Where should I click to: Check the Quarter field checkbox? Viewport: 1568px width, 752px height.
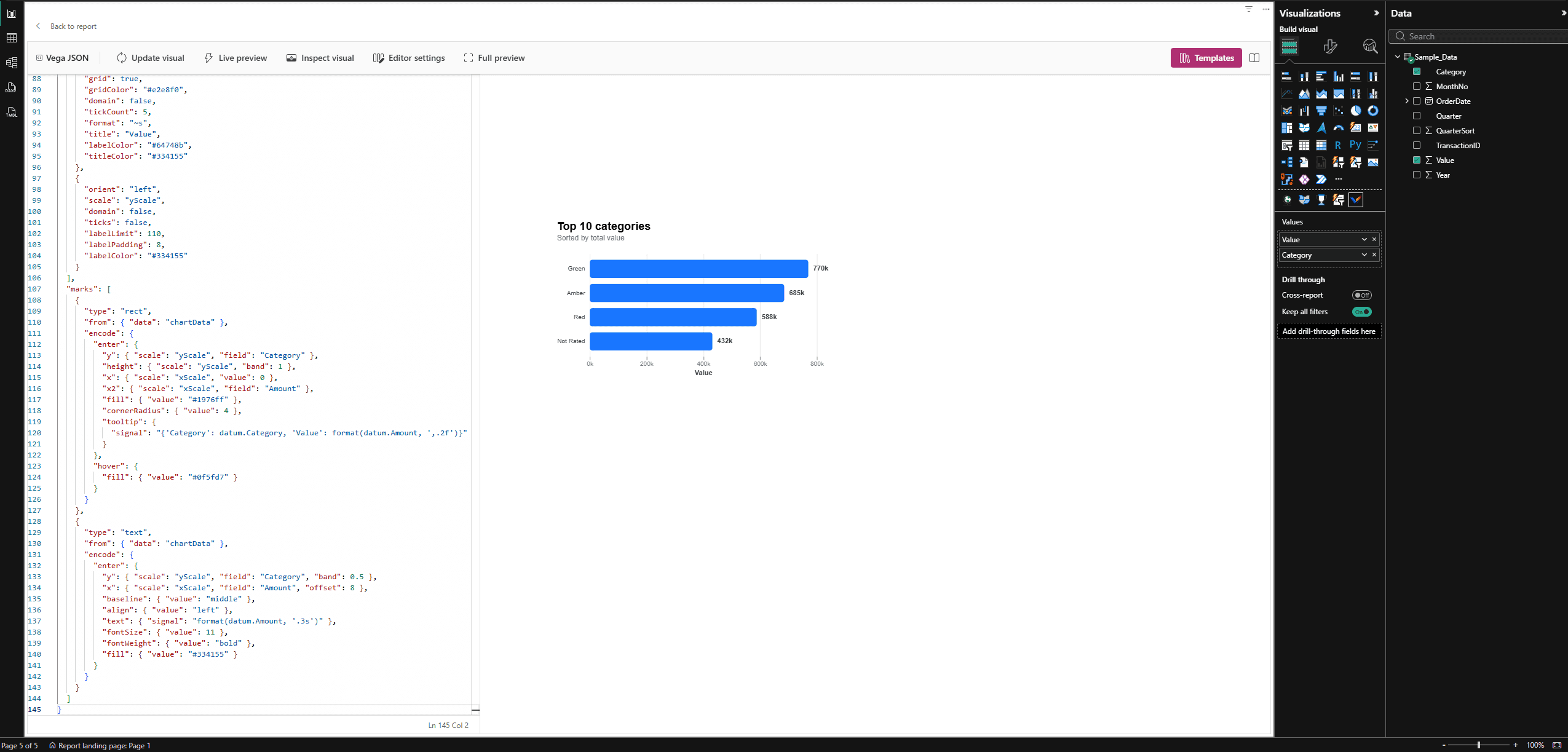(1417, 116)
